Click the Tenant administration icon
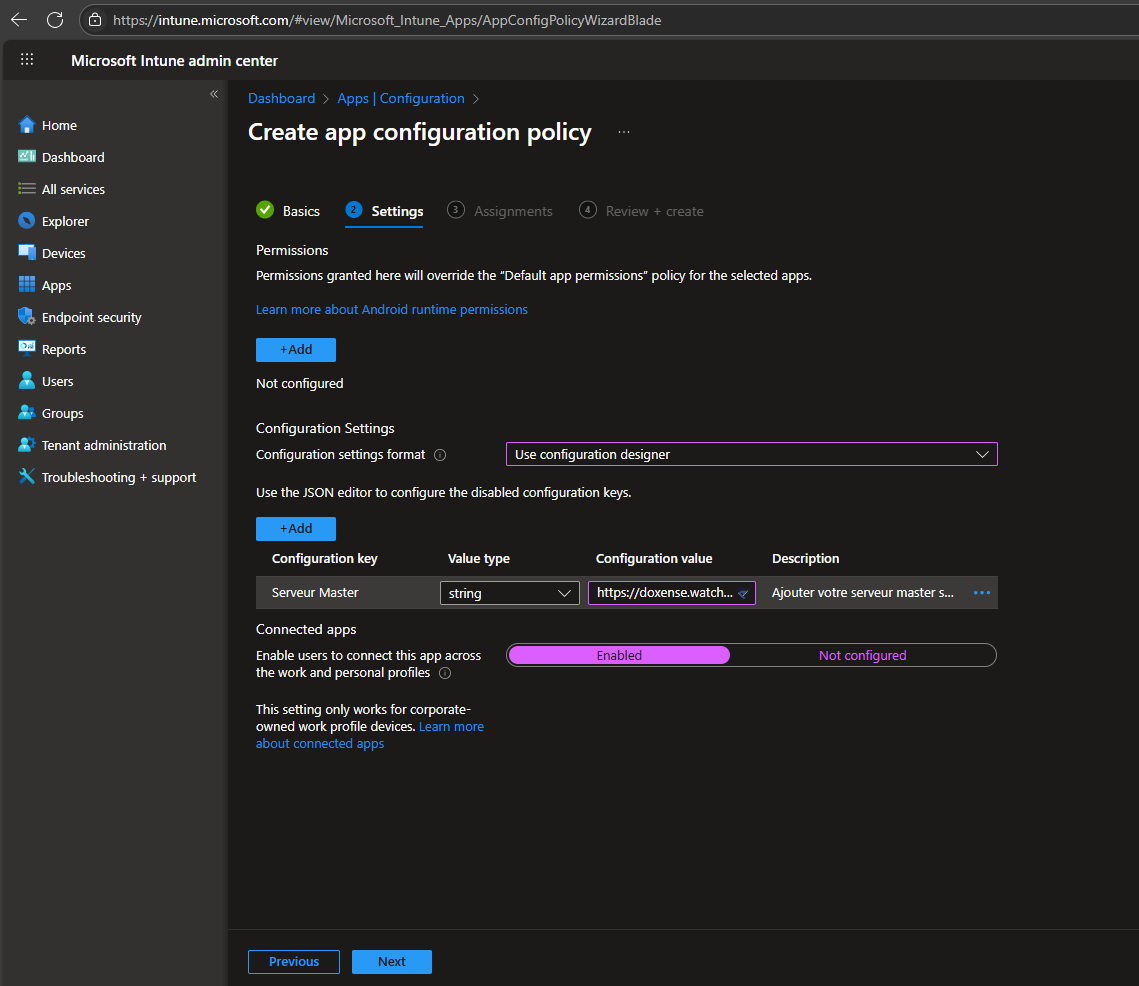 (27, 445)
